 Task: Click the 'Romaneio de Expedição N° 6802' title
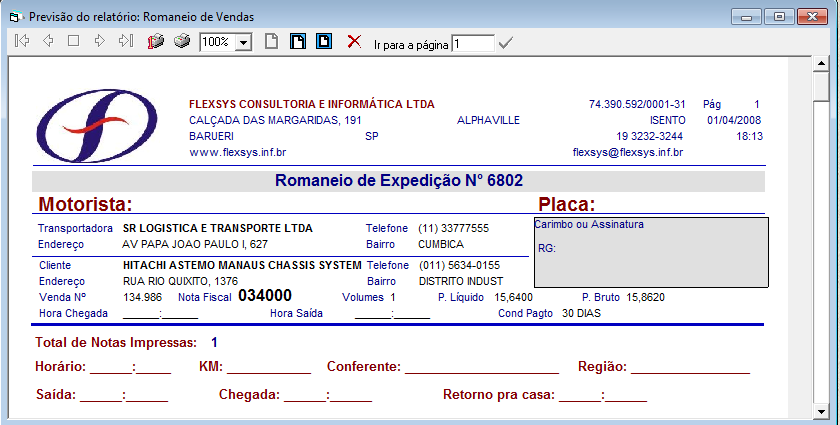point(399,181)
